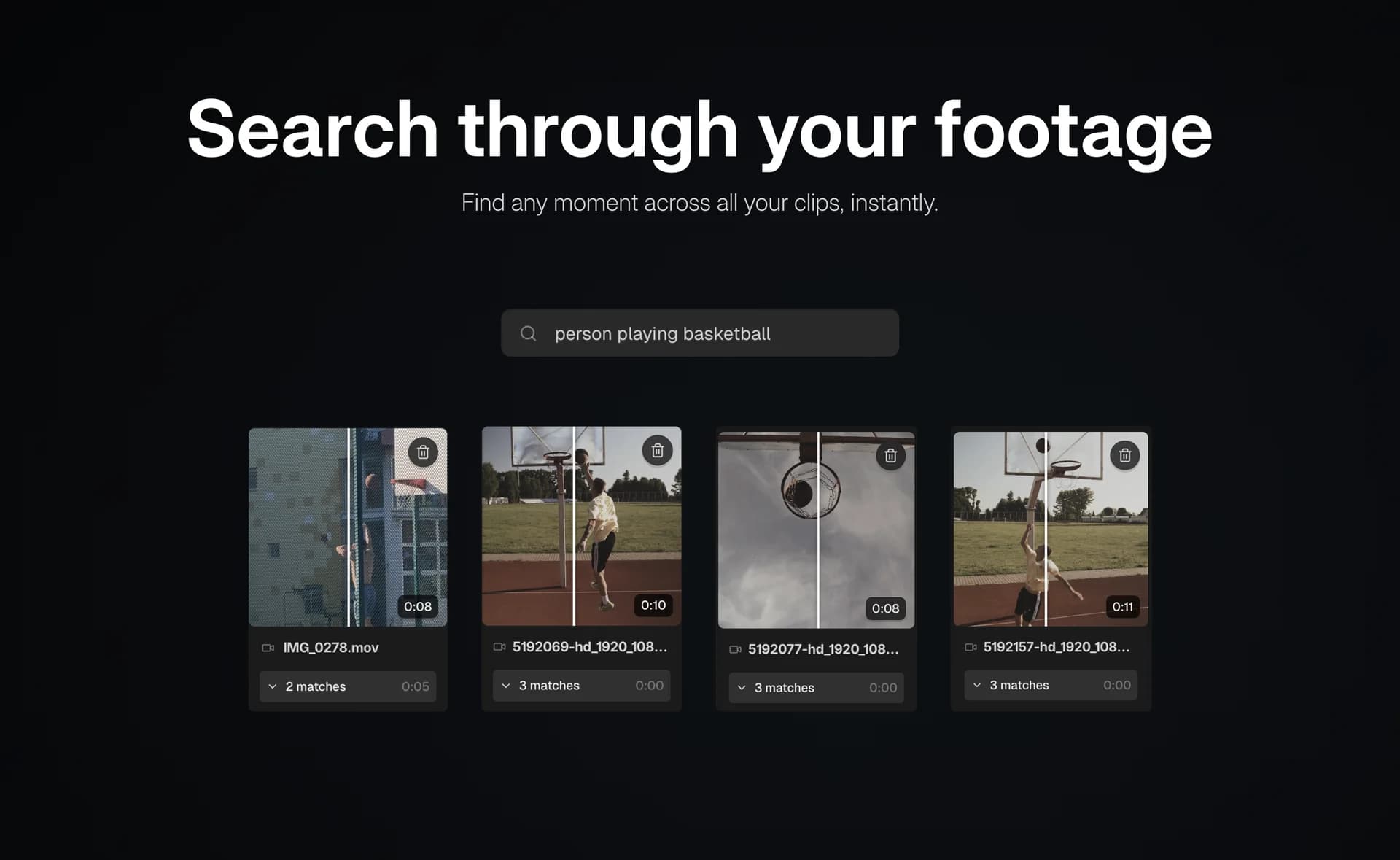1400x860 pixels.
Task: Delete the IMG_0278.mov clip via trash icon
Action: click(421, 452)
